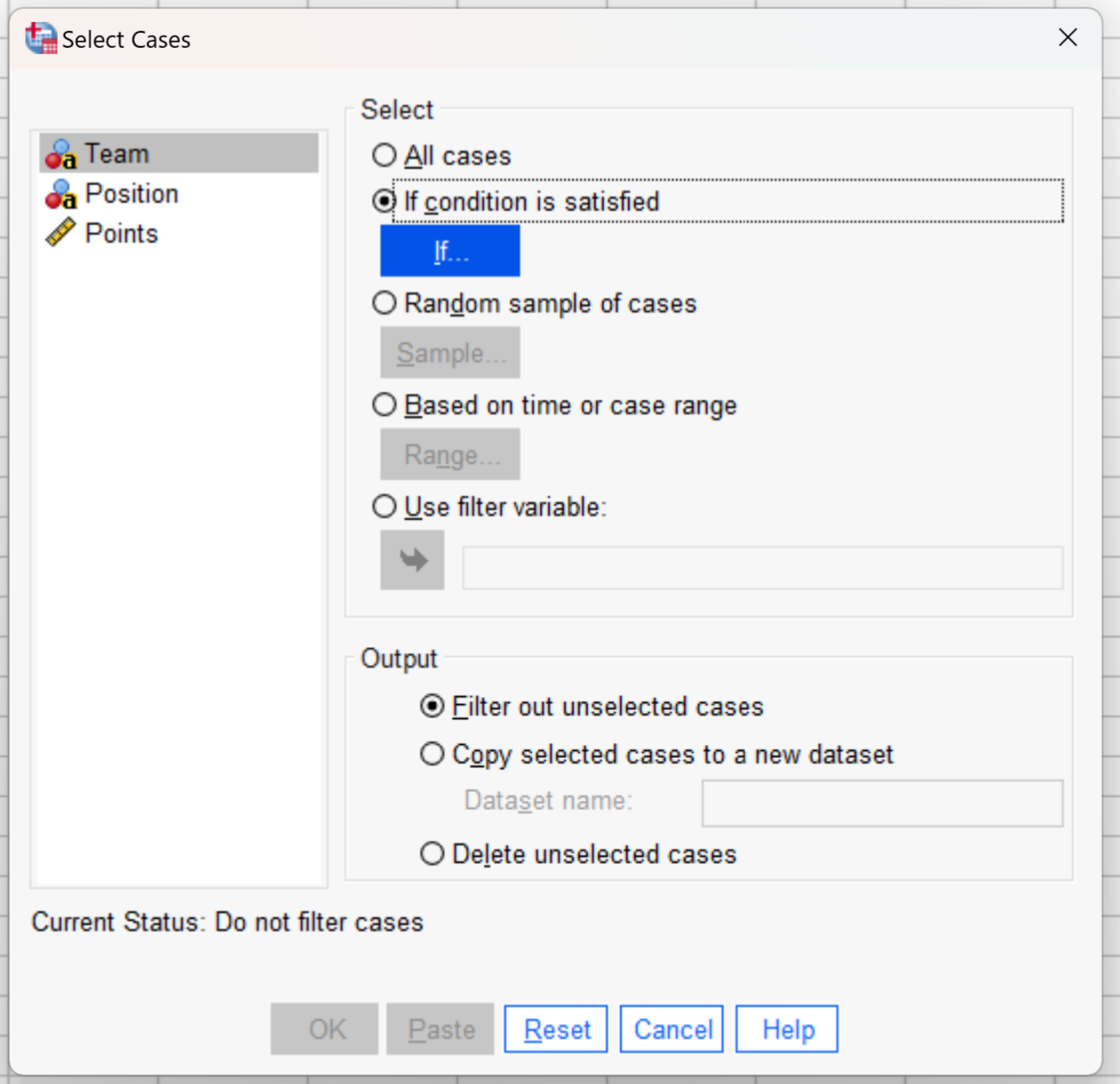Click inside the Dataset name field

point(881,803)
